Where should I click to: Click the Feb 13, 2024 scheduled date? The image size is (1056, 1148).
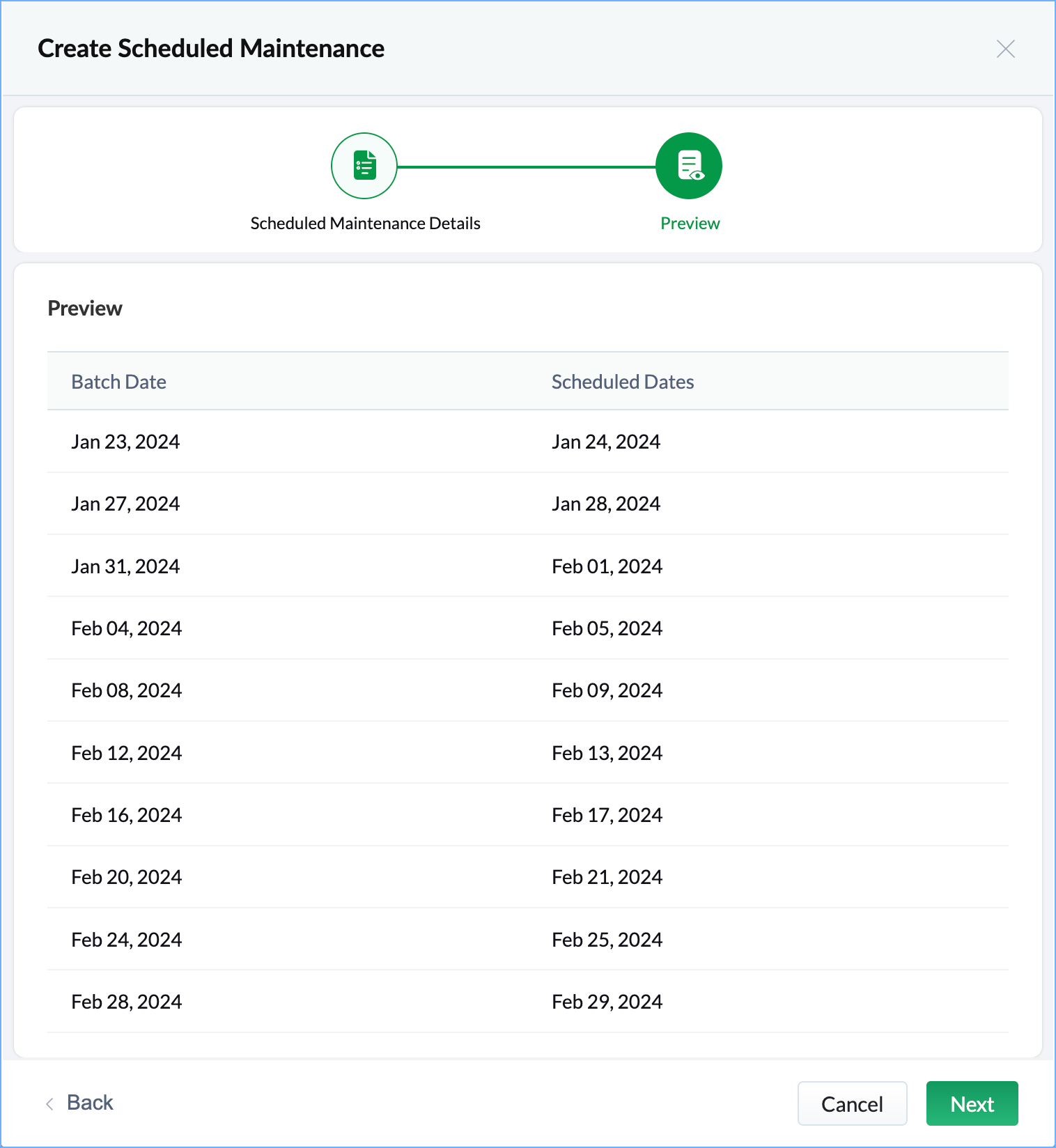click(x=607, y=753)
